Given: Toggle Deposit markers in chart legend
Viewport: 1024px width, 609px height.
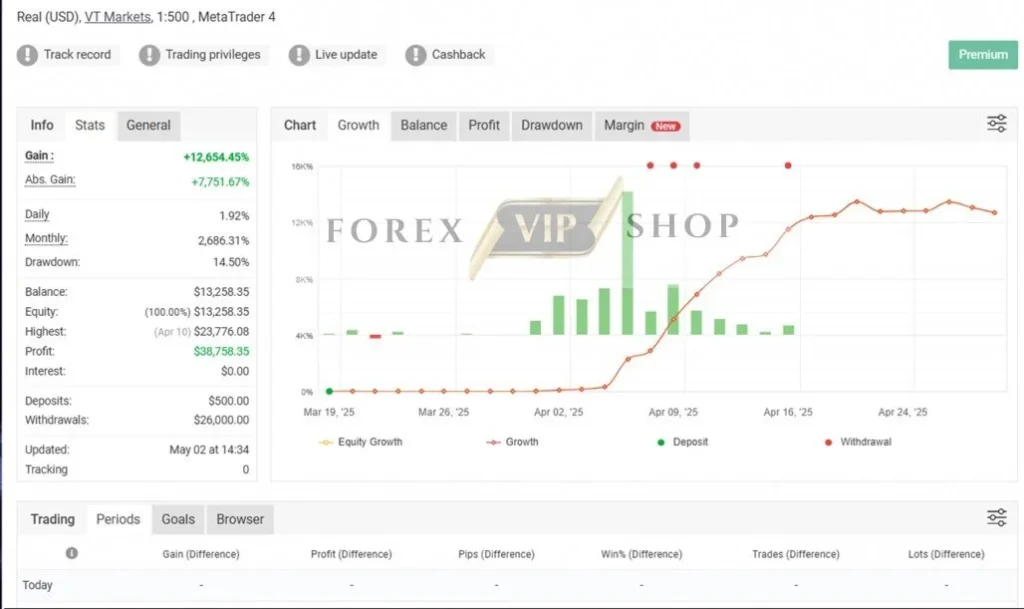Looking at the screenshot, I should pyautogui.click(x=682, y=442).
